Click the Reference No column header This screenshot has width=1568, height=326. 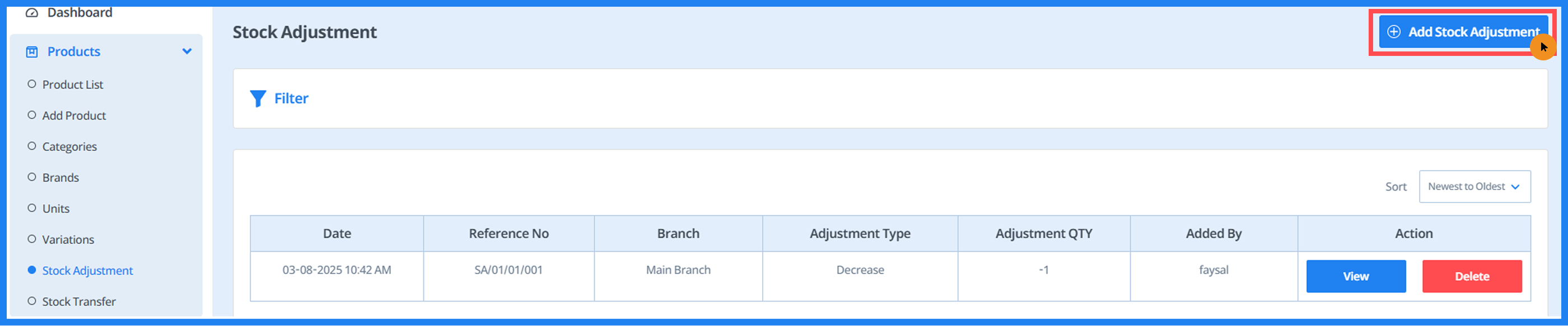coord(508,234)
